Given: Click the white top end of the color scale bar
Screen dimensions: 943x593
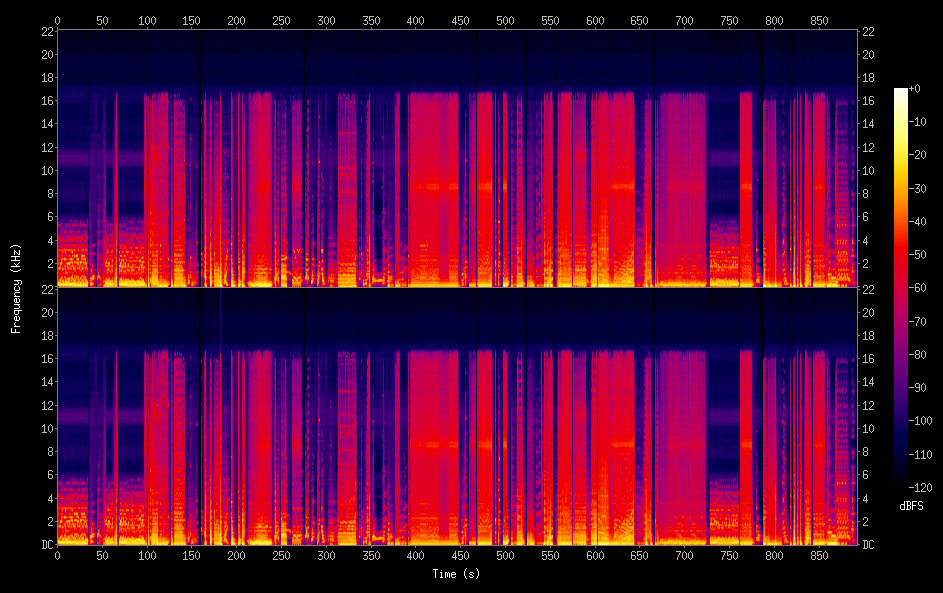Looking at the screenshot, I should click(x=901, y=91).
